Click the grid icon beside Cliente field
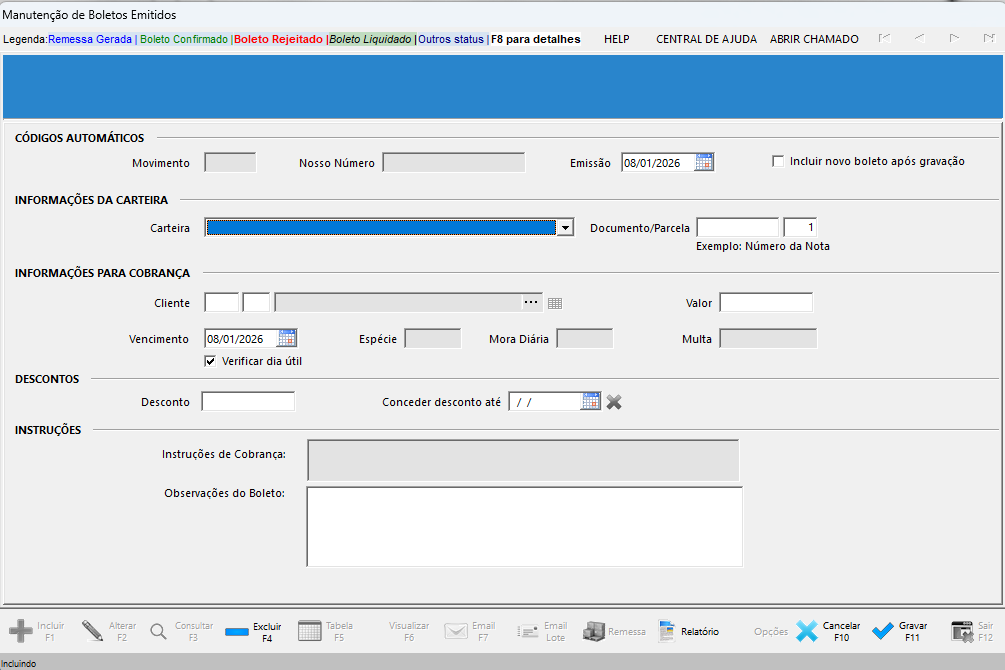 tap(556, 303)
